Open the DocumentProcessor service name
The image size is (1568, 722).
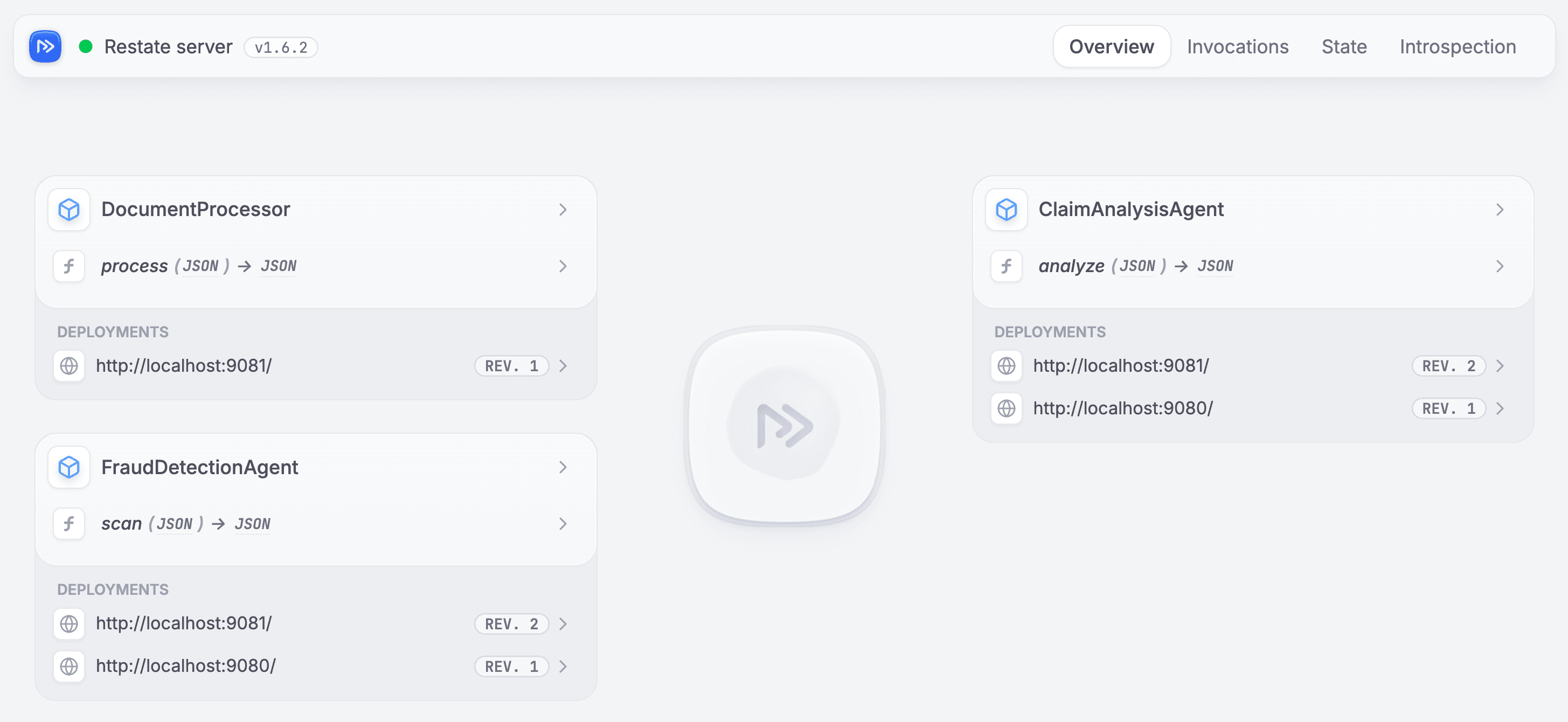(196, 210)
